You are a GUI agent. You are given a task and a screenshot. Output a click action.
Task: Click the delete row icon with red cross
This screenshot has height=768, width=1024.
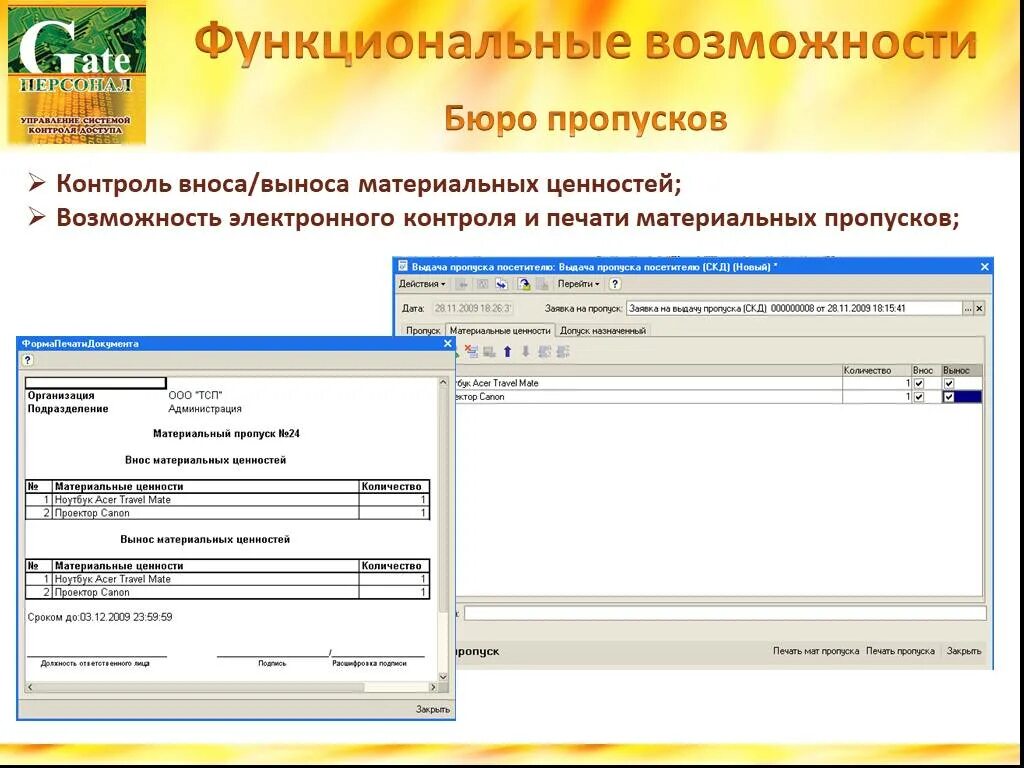point(471,352)
